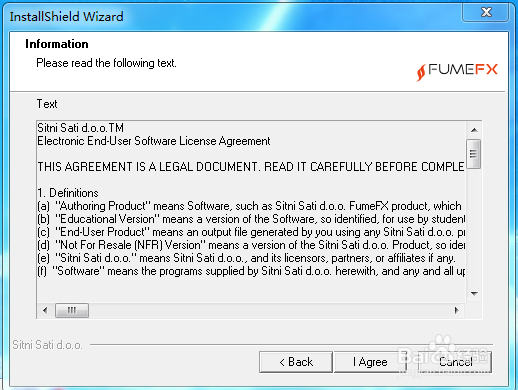The image size is (518, 390).
Task: Cancel the installation
Action: (455, 362)
